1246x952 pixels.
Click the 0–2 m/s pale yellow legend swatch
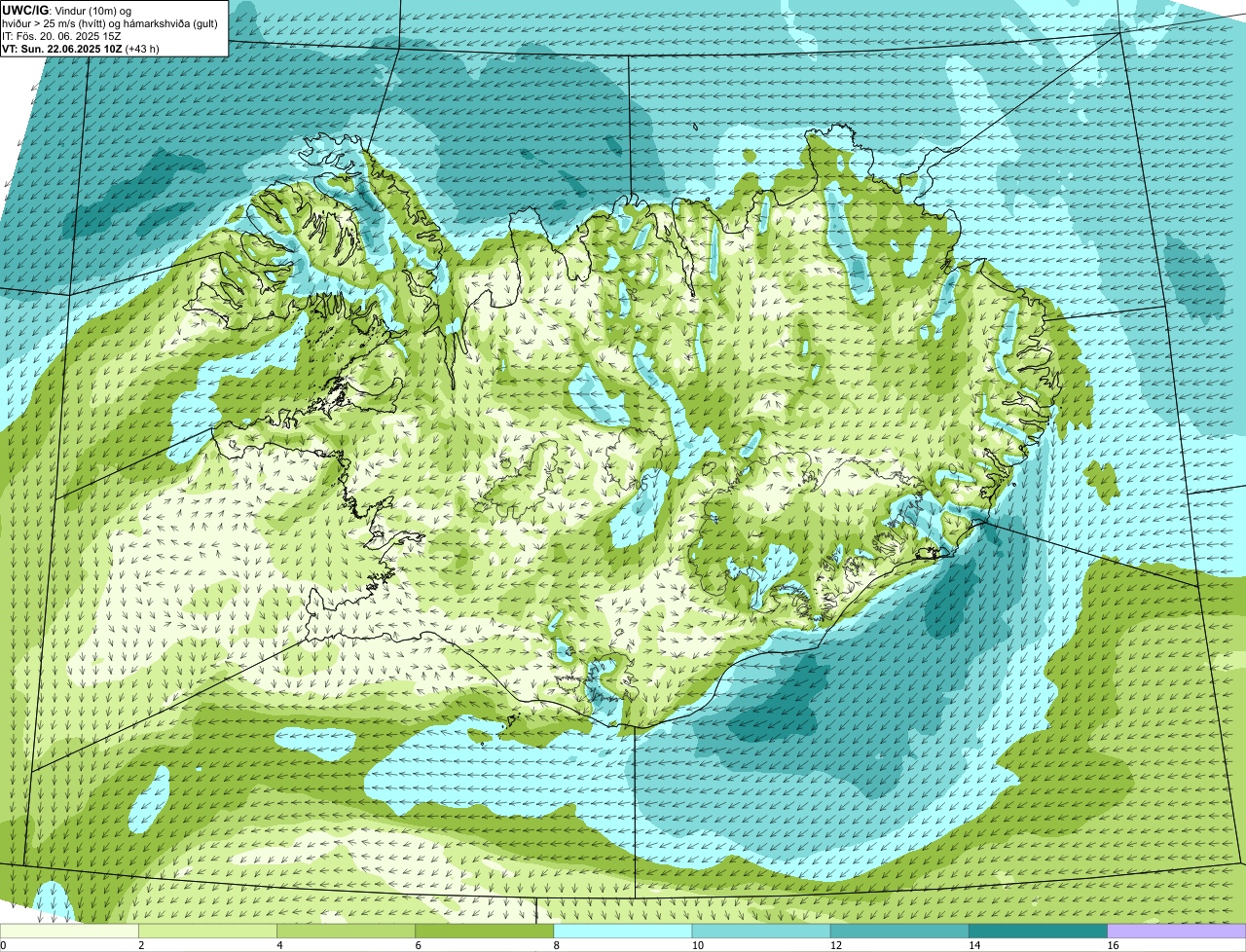point(69,932)
